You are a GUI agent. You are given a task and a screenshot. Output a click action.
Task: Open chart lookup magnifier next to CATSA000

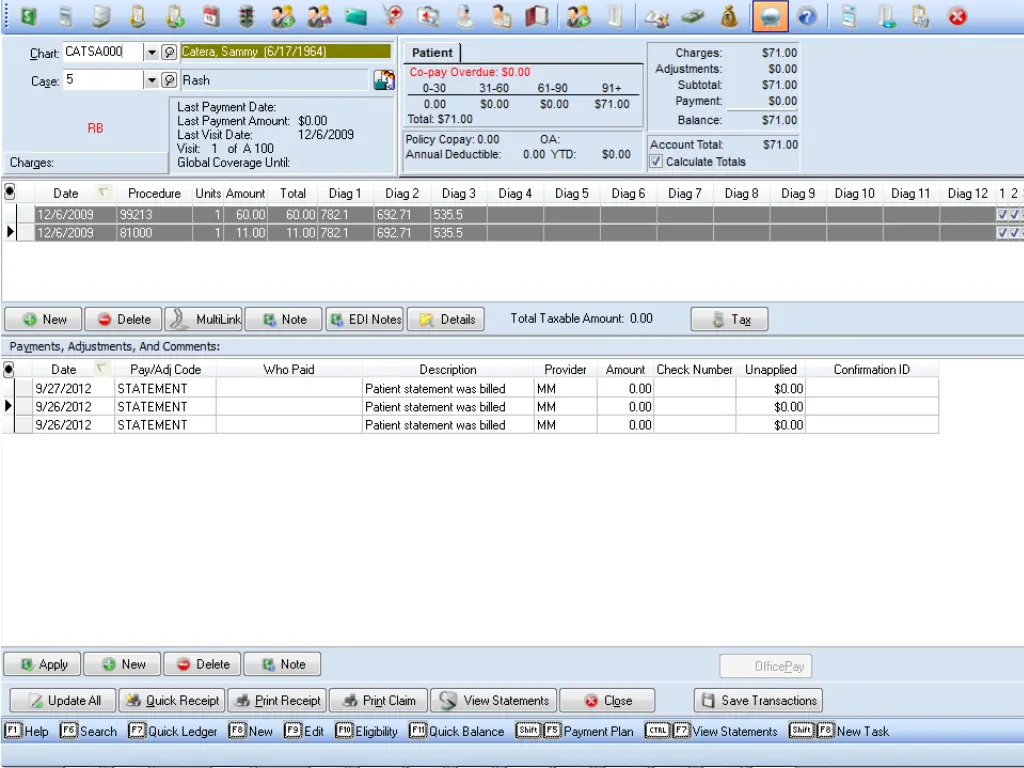pos(169,52)
